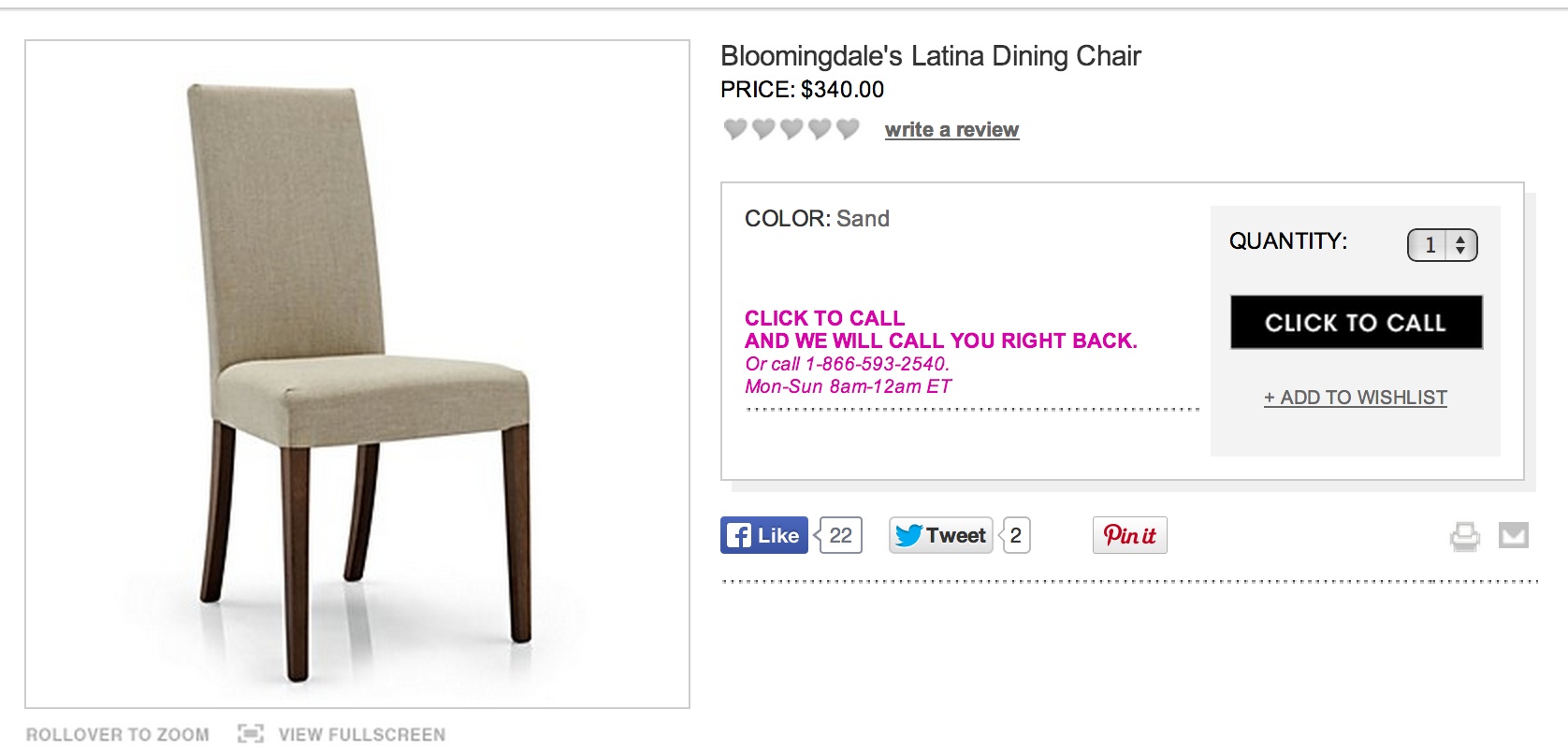Image resolution: width=1568 pixels, height=754 pixels.
Task: Click the tweet count bubble
Action: [x=1015, y=535]
